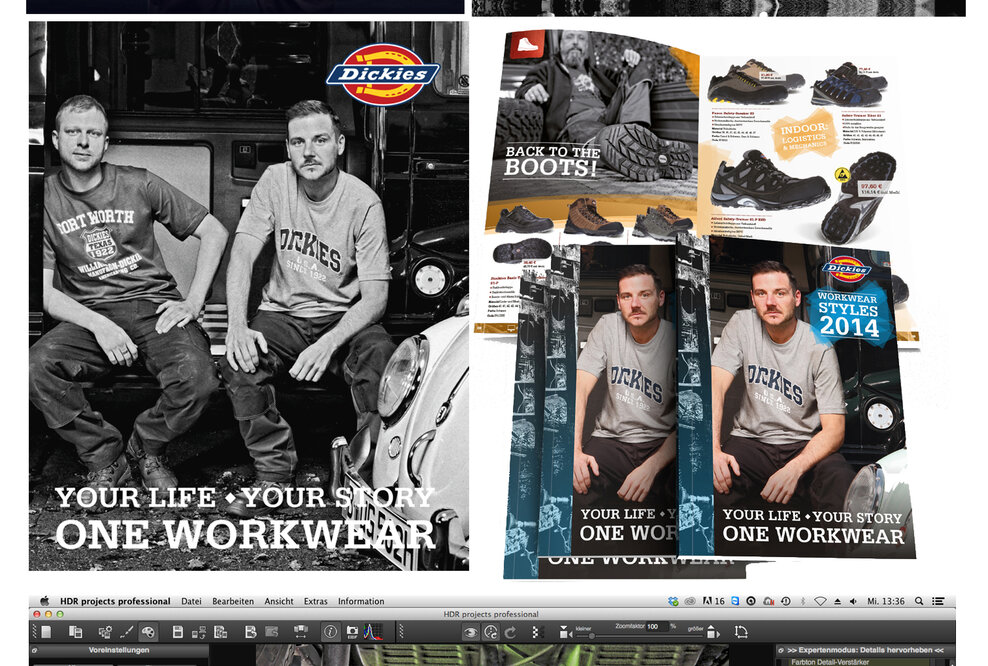Image resolution: width=988 pixels, height=666 pixels.
Task: Click the Zoomfaktor slider handle
Action: pyautogui.click(x=592, y=636)
